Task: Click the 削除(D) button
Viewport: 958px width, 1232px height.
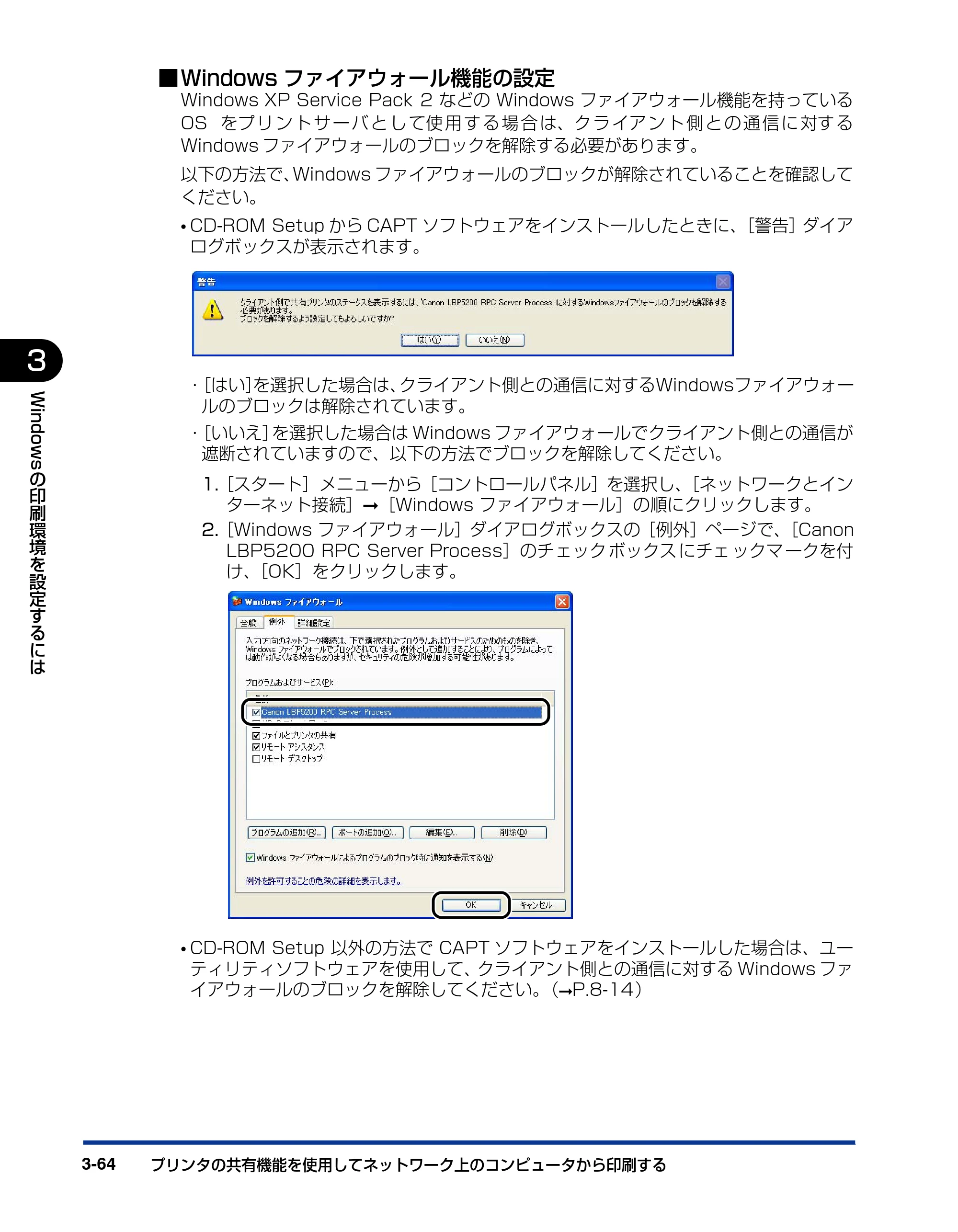Action: tap(514, 833)
